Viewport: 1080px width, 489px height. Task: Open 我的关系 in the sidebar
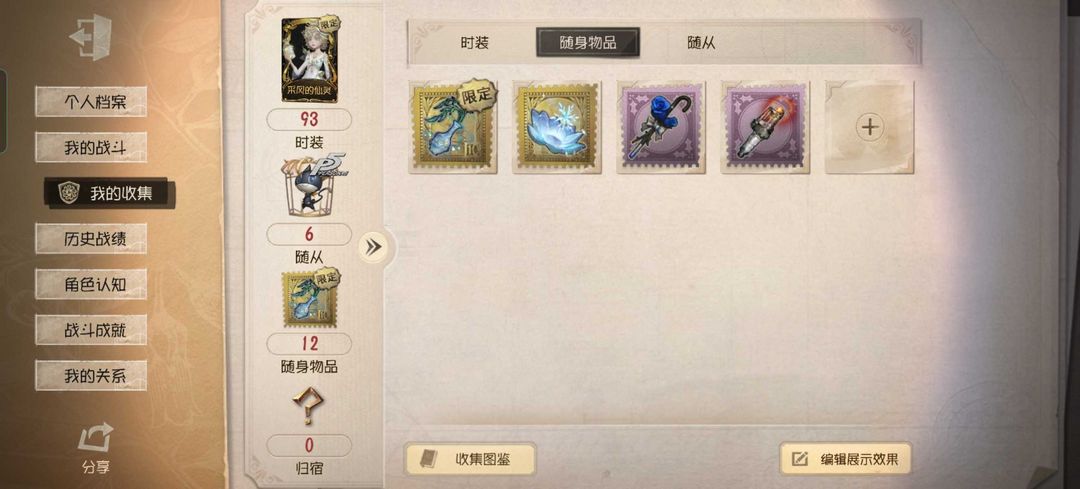(91, 375)
